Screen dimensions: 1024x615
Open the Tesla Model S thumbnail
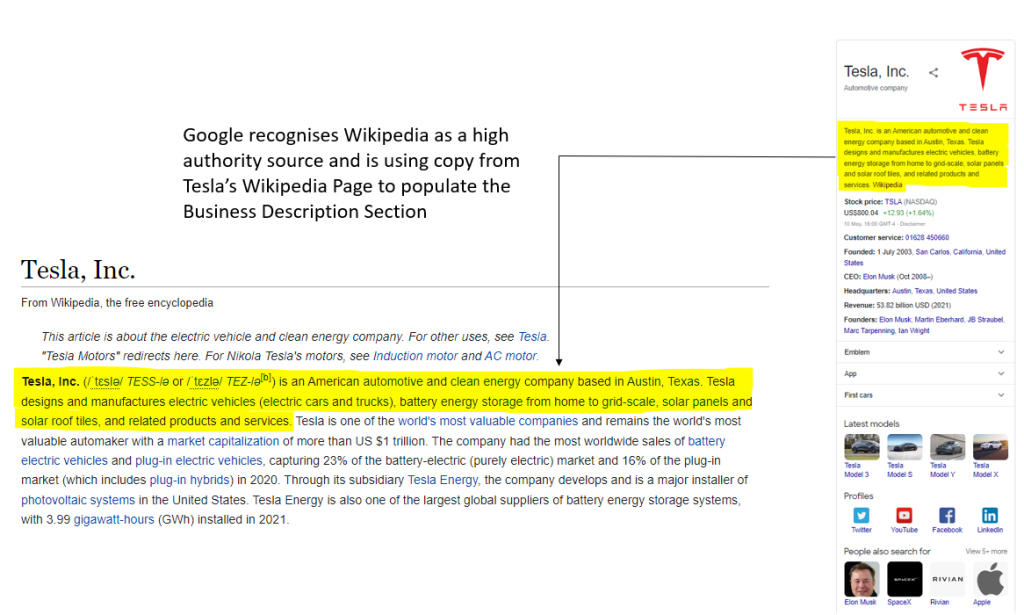coord(904,447)
